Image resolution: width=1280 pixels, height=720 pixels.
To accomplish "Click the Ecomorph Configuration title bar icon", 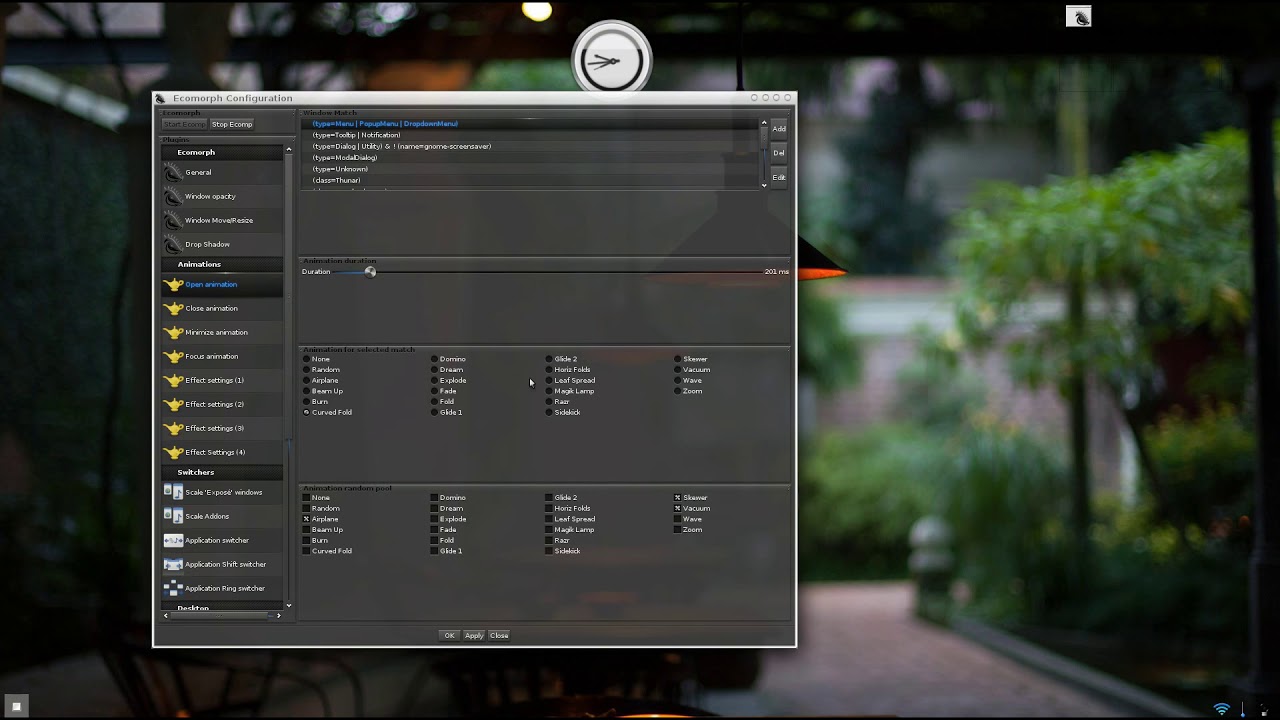I will 160,98.
